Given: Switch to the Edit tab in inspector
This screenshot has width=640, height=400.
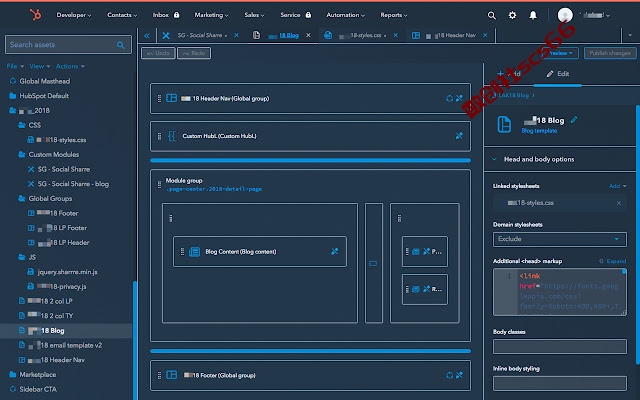Looking at the screenshot, I should [558, 74].
